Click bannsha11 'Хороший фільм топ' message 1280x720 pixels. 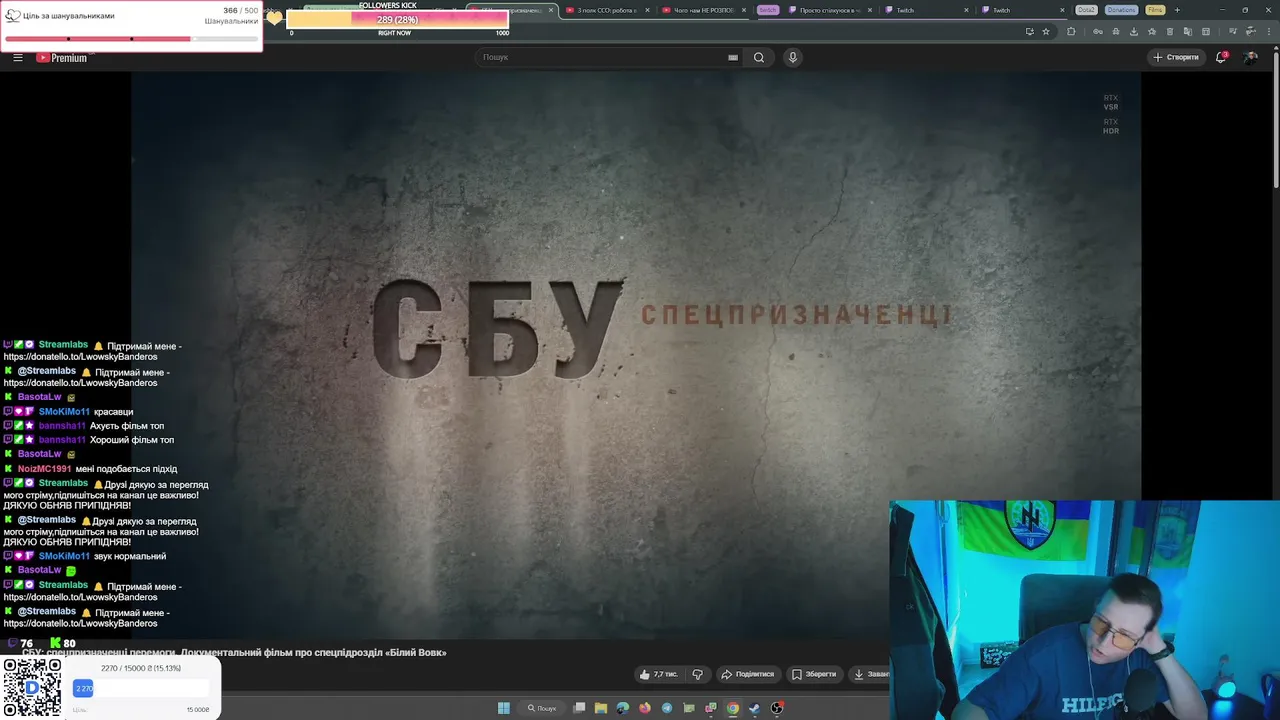point(132,440)
